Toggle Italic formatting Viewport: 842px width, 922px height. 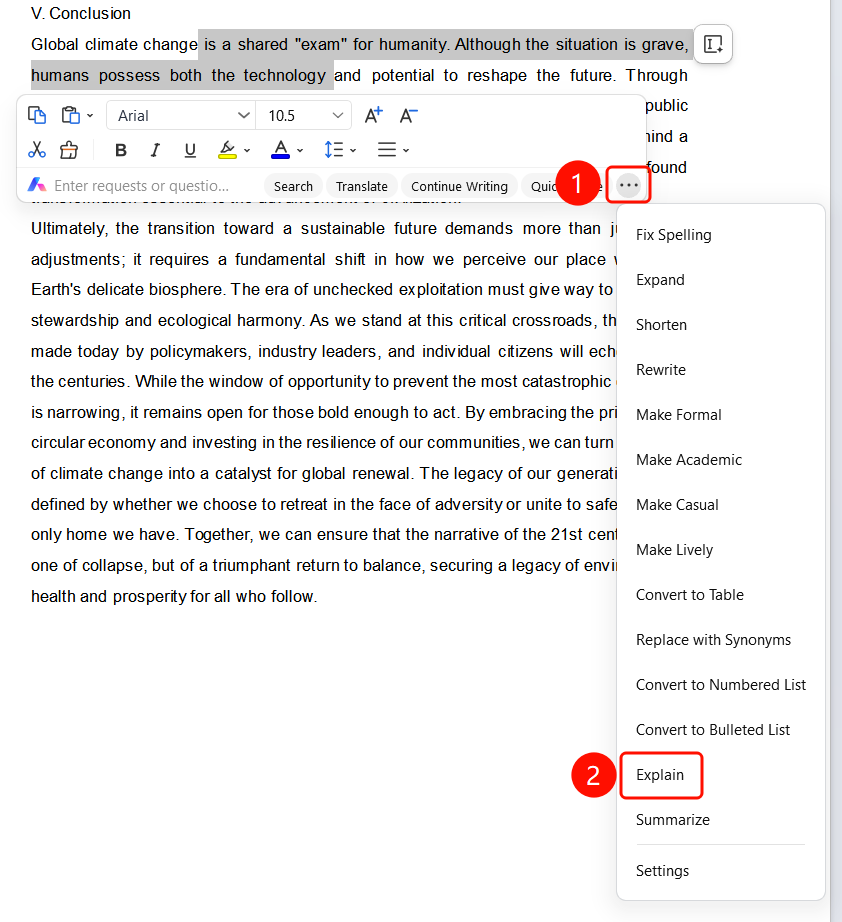(x=155, y=151)
